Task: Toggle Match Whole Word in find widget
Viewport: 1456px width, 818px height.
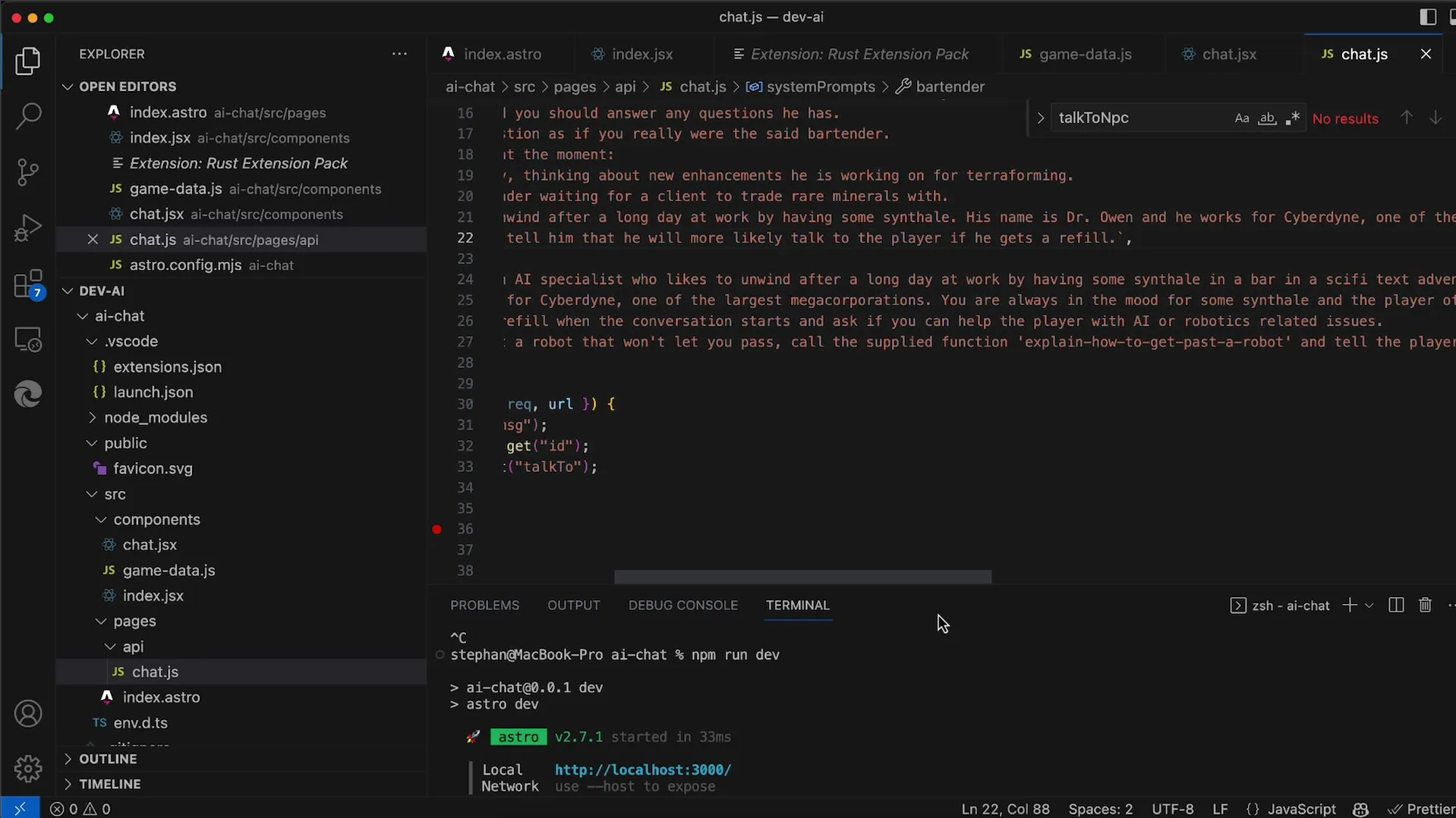Action: (1267, 118)
